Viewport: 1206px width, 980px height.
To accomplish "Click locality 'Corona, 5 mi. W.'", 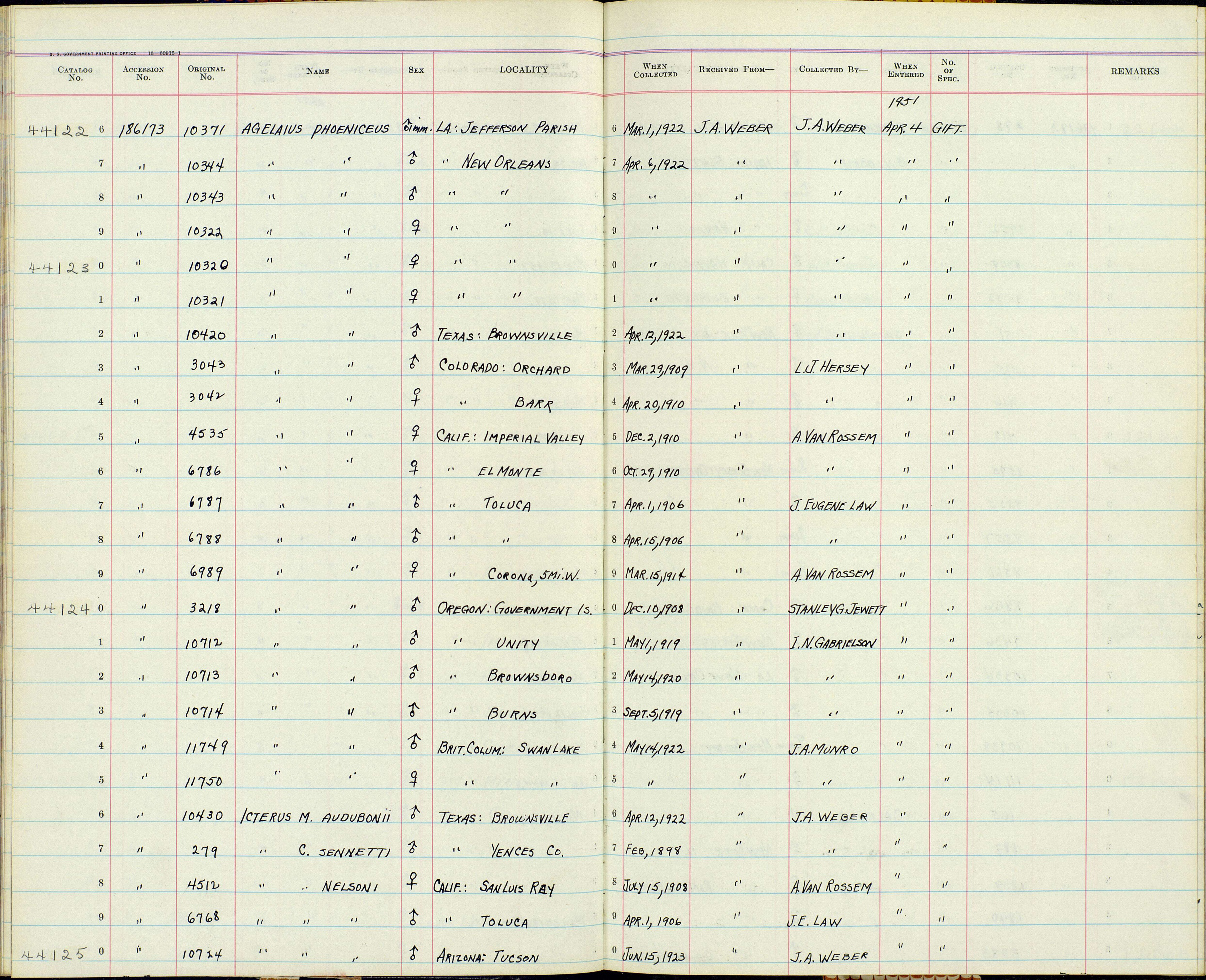I will tap(534, 575).
